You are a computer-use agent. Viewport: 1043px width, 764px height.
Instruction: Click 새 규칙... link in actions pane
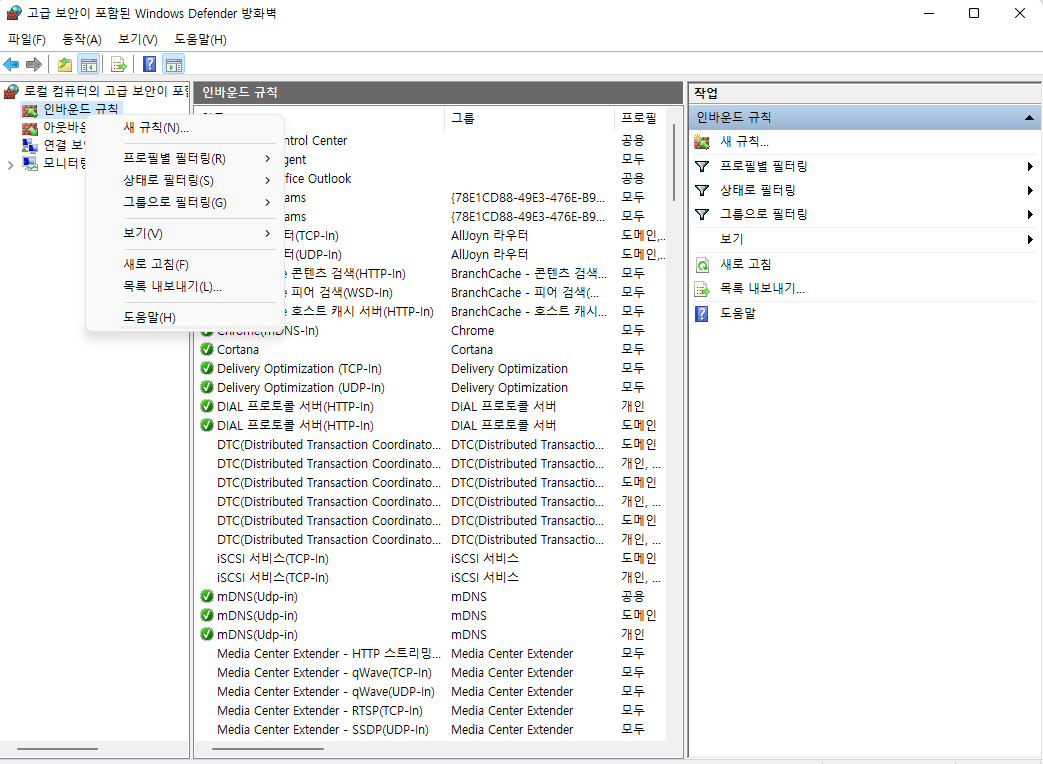click(744, 142)
